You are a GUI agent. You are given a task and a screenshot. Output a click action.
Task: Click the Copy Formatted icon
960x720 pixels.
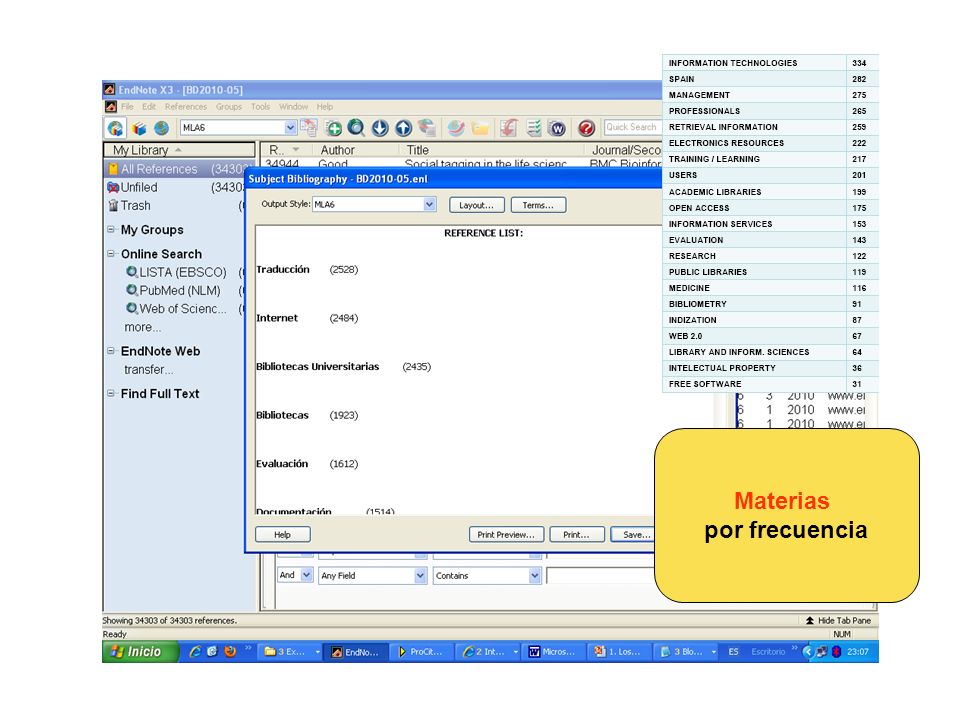click(308, 127)
